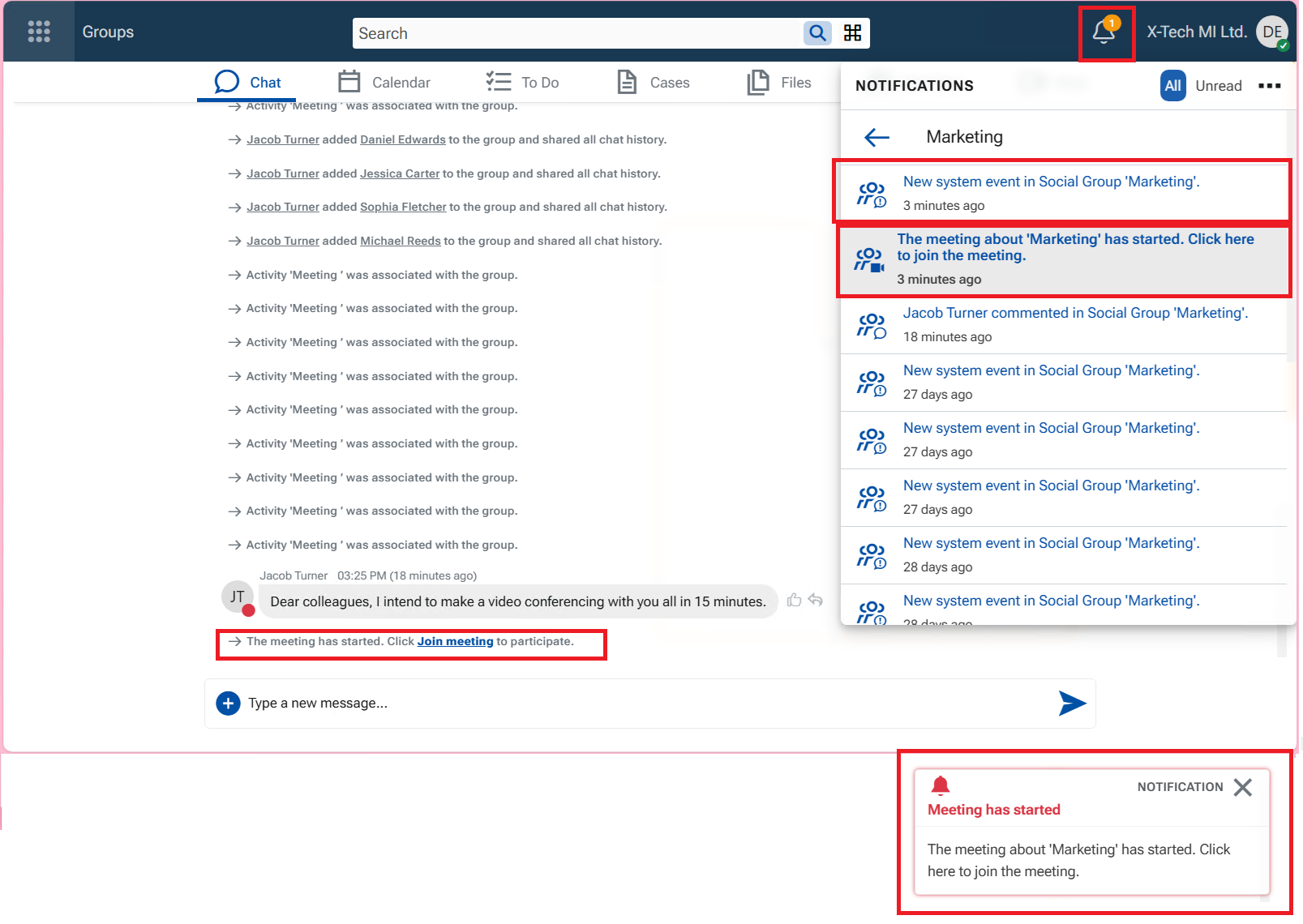Open the app launcher grid icon
This screenshot has width=1303, height=924.
point(39,32)
